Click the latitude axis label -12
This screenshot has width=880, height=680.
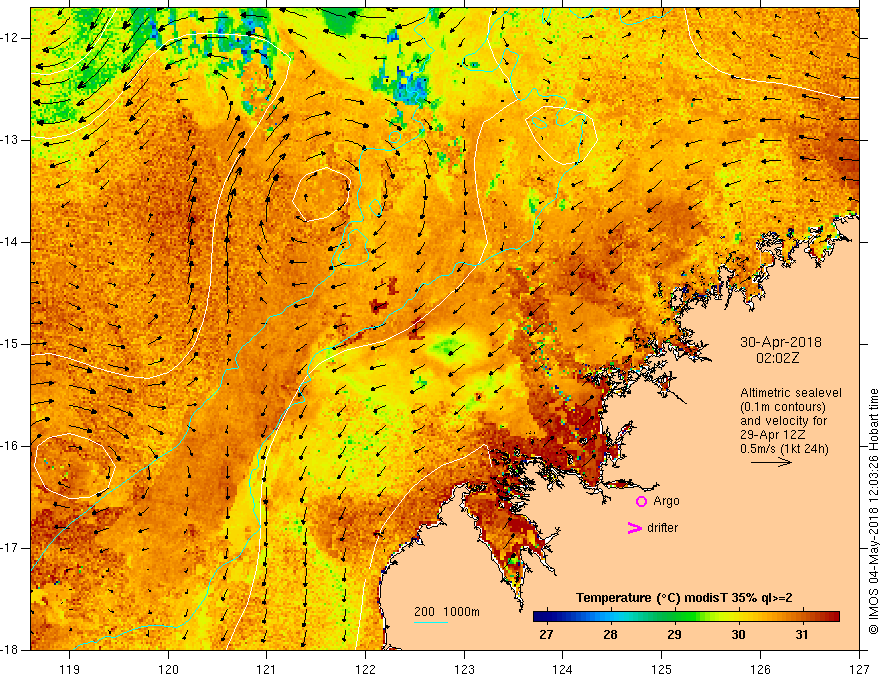pos(10,38)
